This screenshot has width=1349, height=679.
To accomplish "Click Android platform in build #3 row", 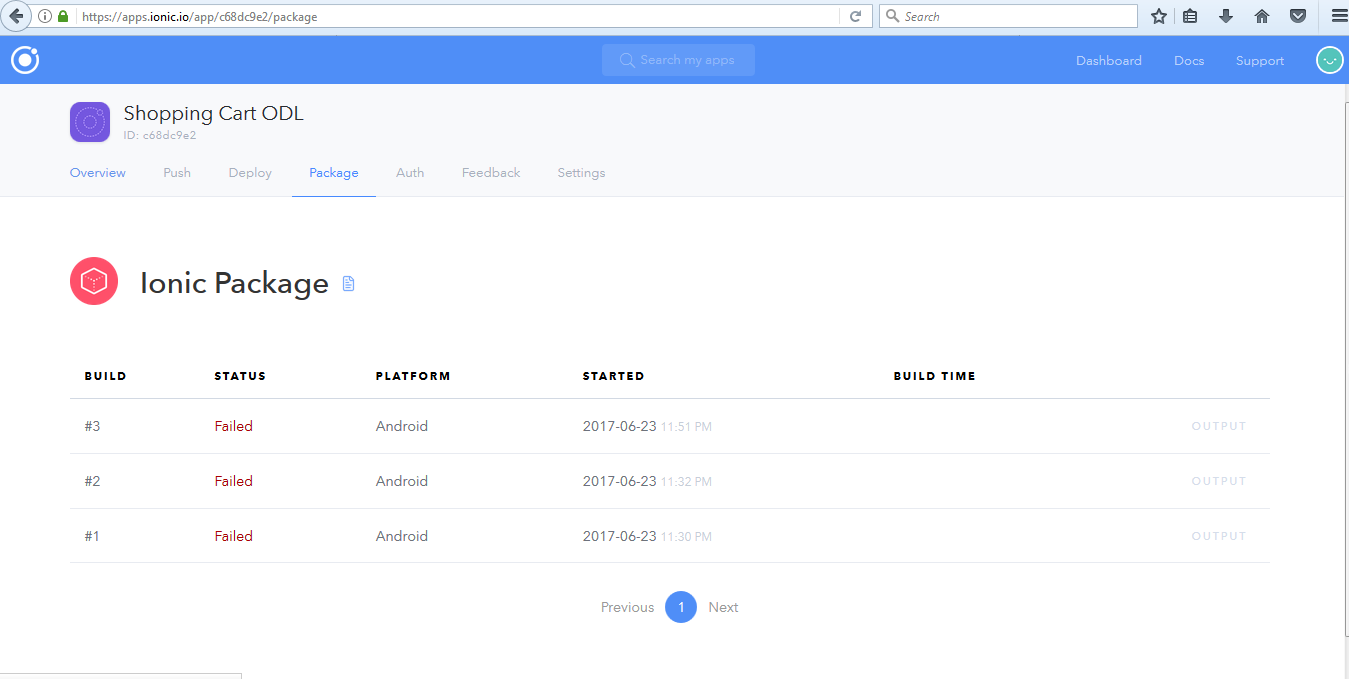I will pyautogui.click(x=402, y=426).
